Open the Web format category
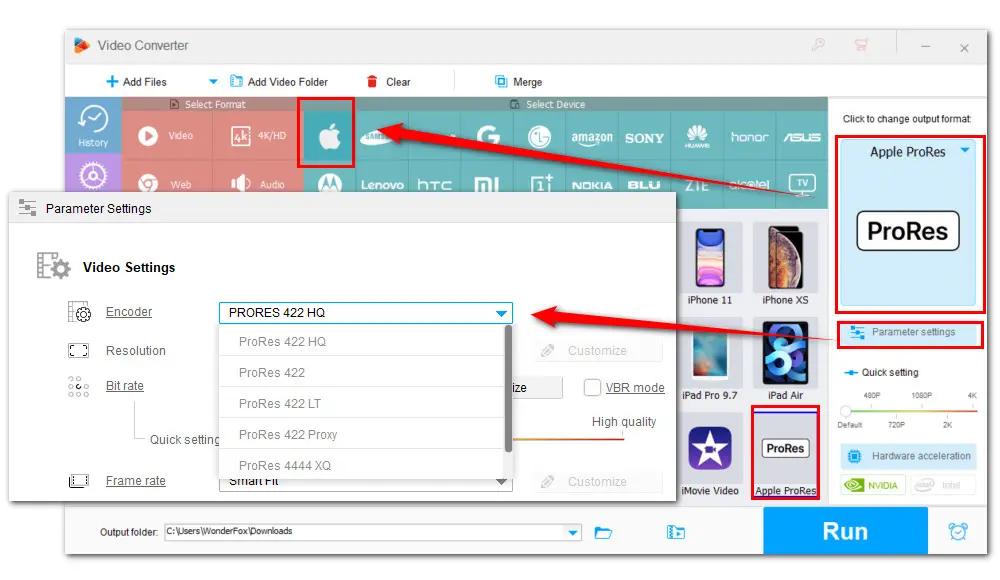The image size is (1000, 580). [x=166, y=184]
